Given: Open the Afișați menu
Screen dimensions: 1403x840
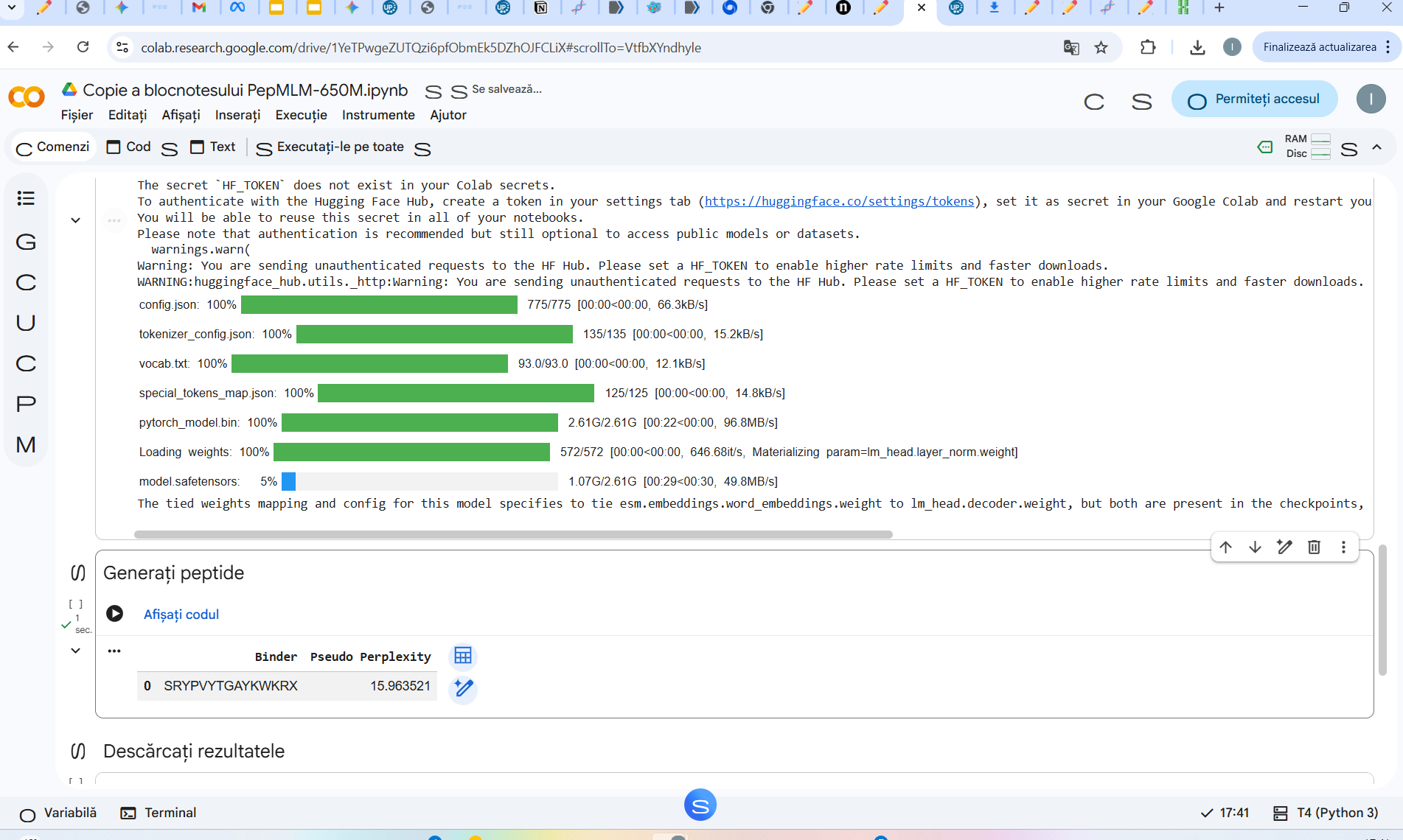Looking at the screenshot, I should pos(181,115).
